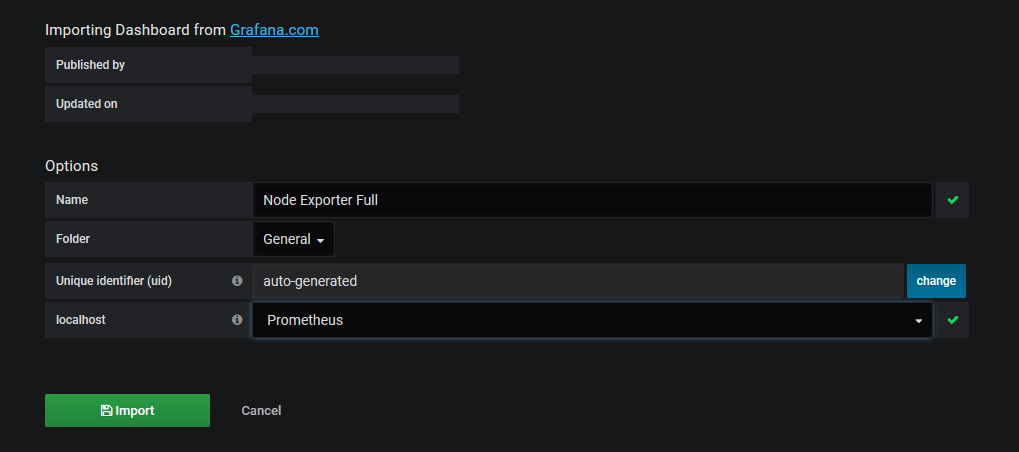Click the caret arrow next to General
The height and width of the screenshot is (452, 1019).
tap(320, 241)
